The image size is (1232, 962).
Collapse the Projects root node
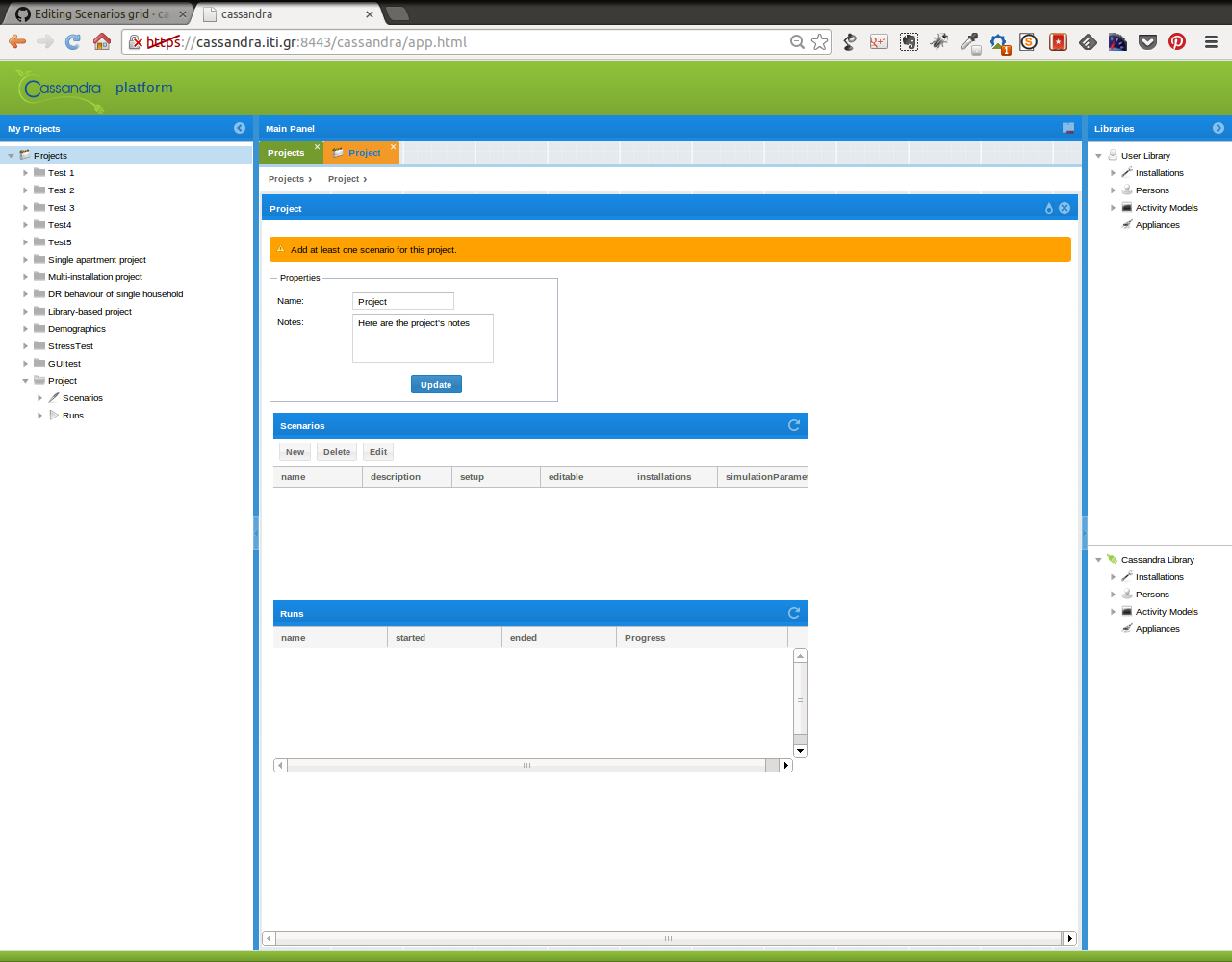9,155
